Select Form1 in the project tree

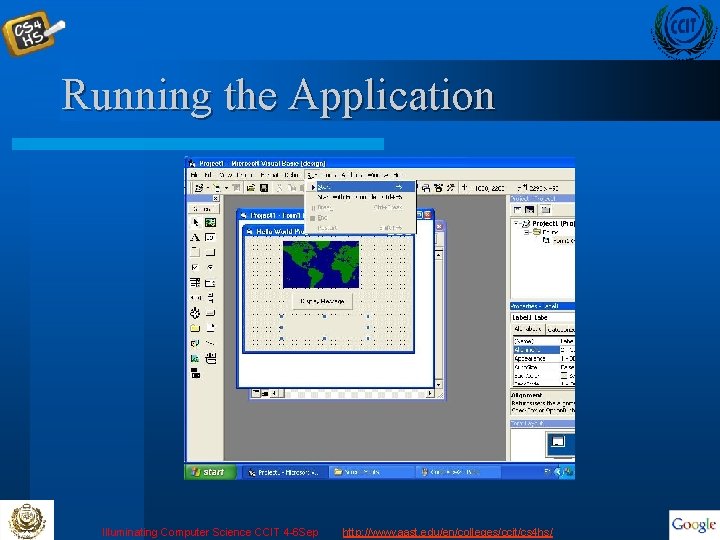click(558, 240)
